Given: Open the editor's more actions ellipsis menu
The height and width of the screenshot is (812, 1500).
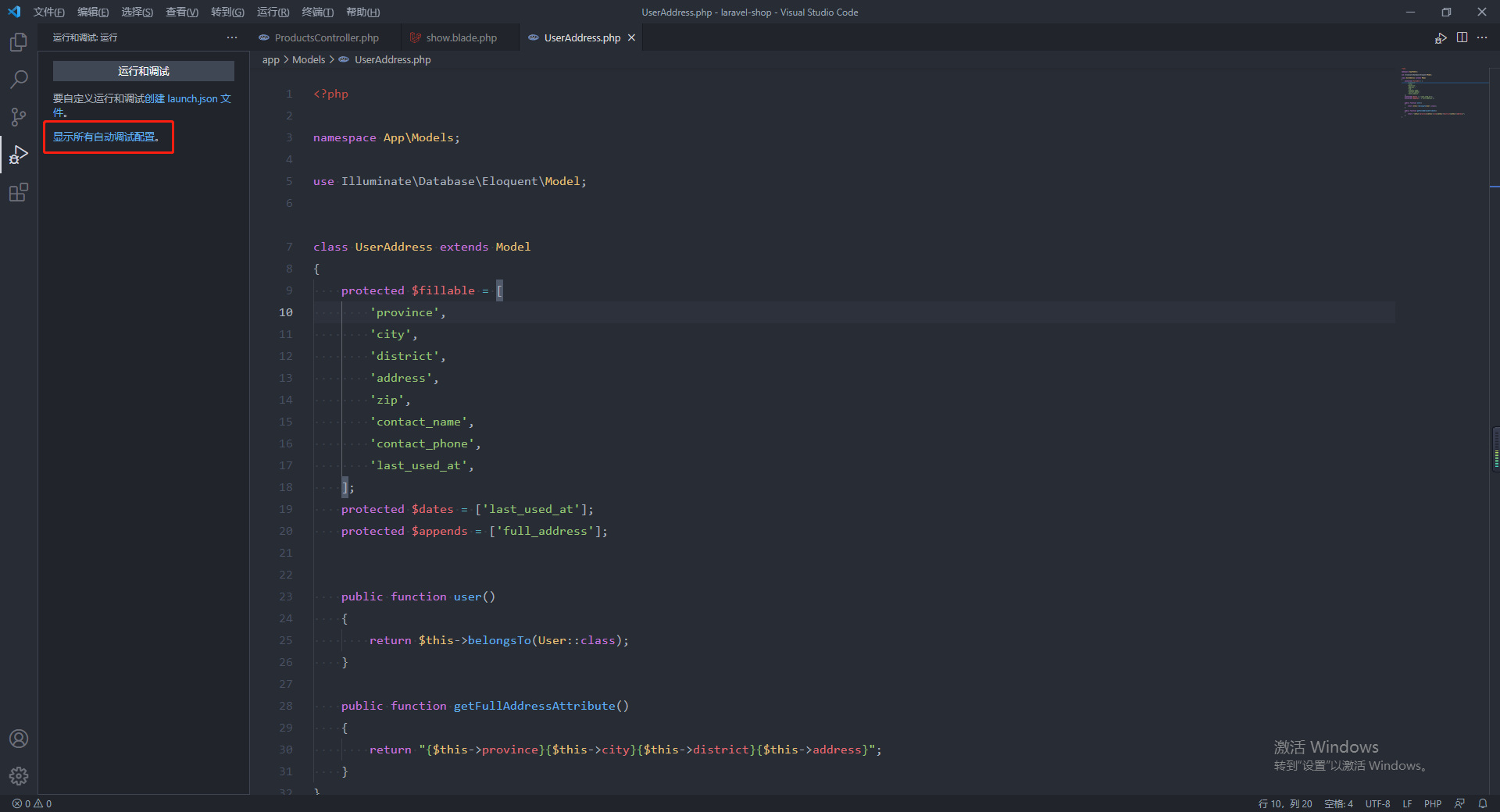Looking at the screenshot, I should pos(1483,37).
